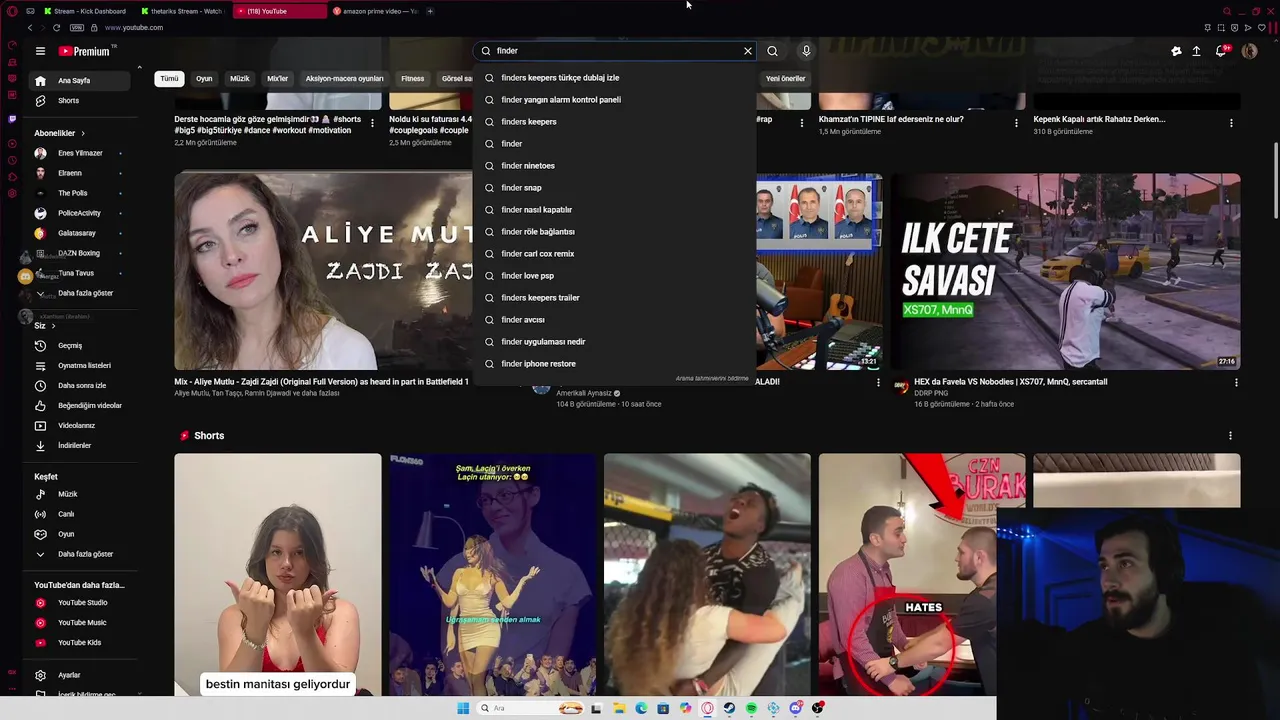Click in the search input field

point(615,51)
